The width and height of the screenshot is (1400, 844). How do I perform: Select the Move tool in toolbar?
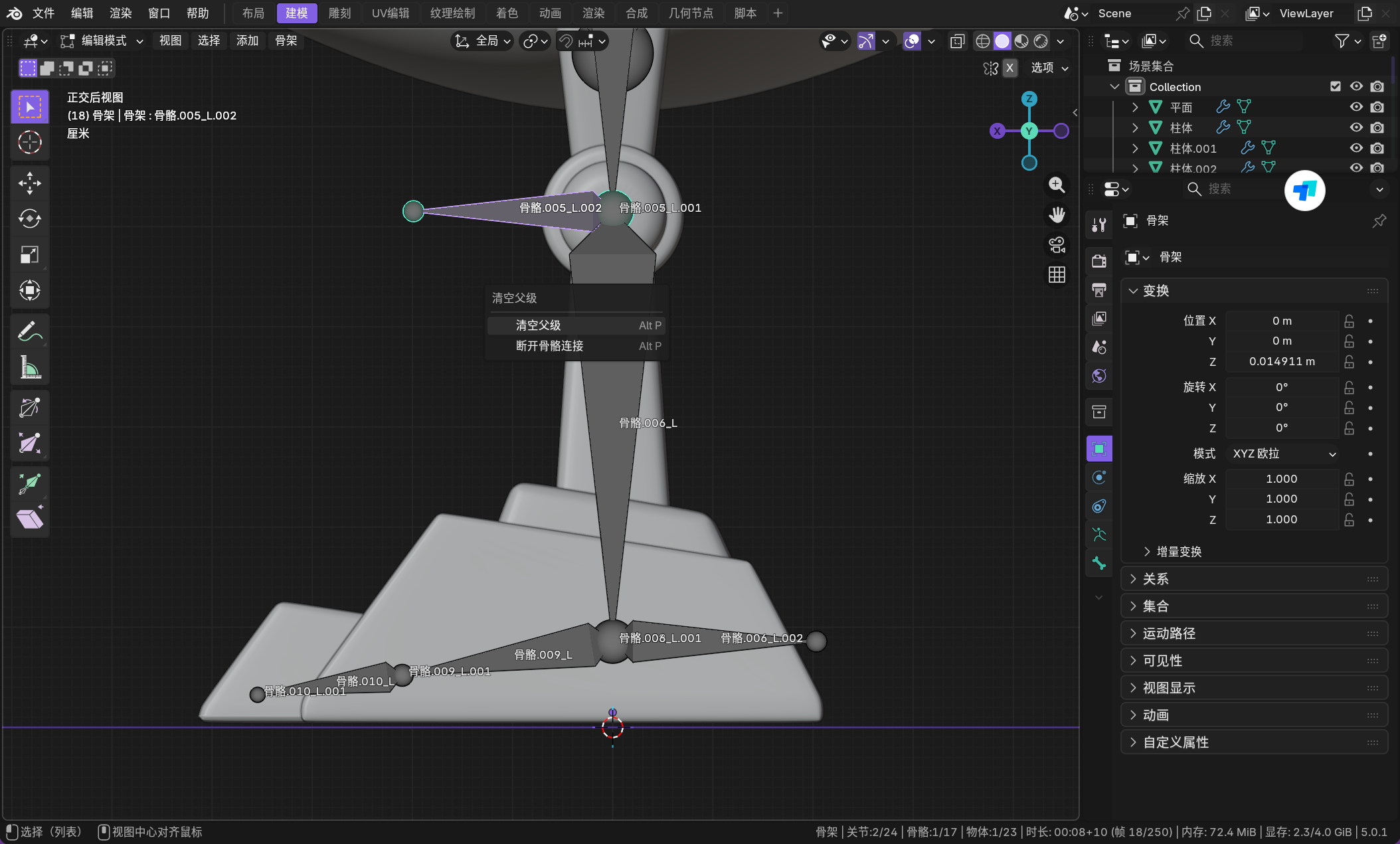[x=29, y=183]
